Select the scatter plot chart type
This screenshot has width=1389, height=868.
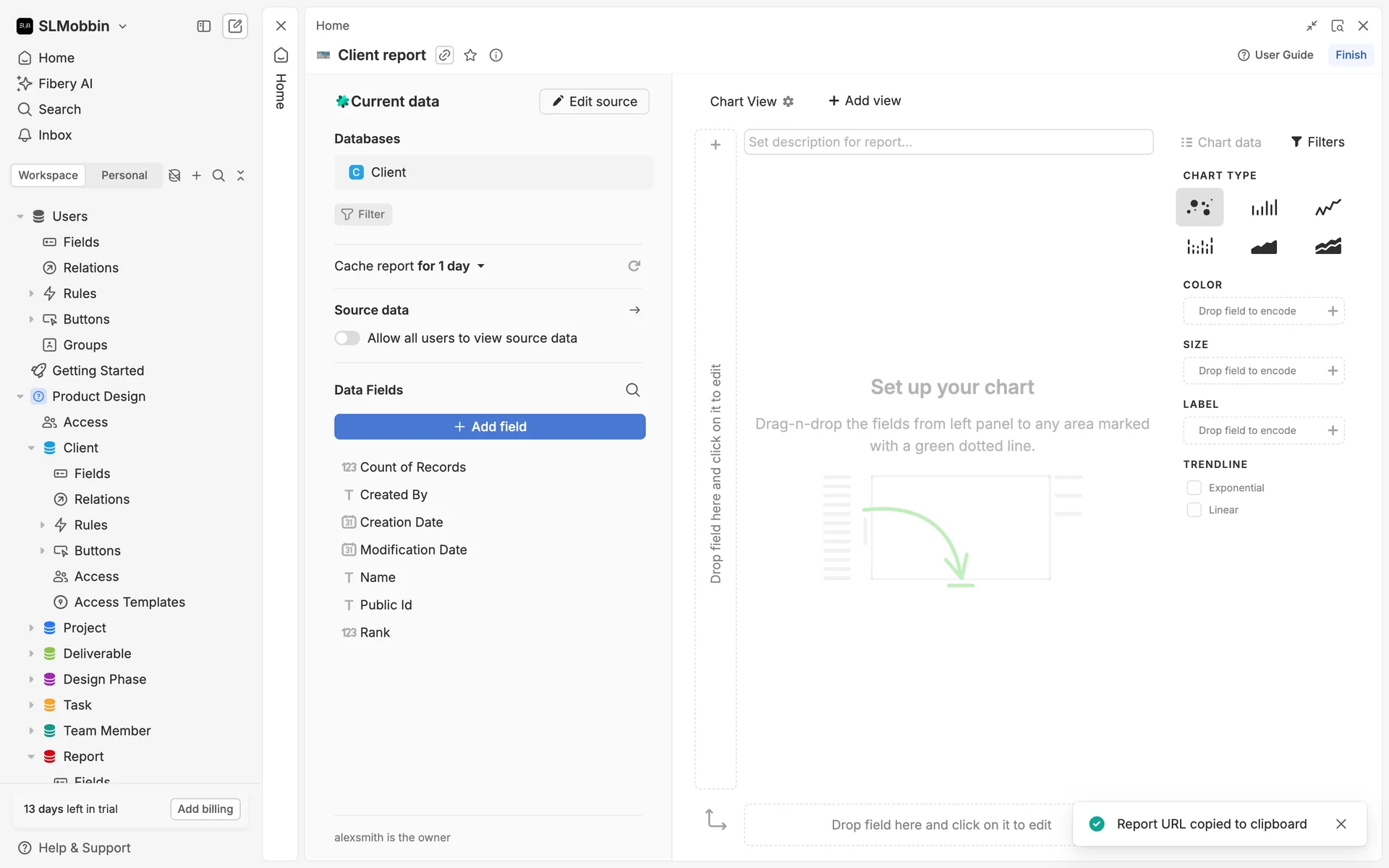(x=1199, y=208)
